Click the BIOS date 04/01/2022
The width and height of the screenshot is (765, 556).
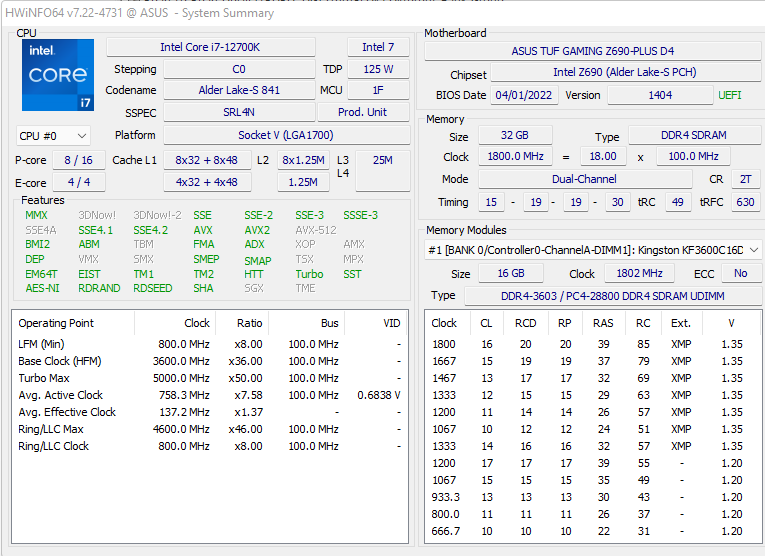pos(524,95)
